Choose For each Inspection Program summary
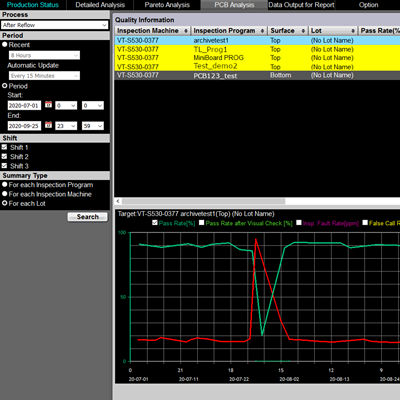Screen dimensions: 400x400 tap(5, 184)
